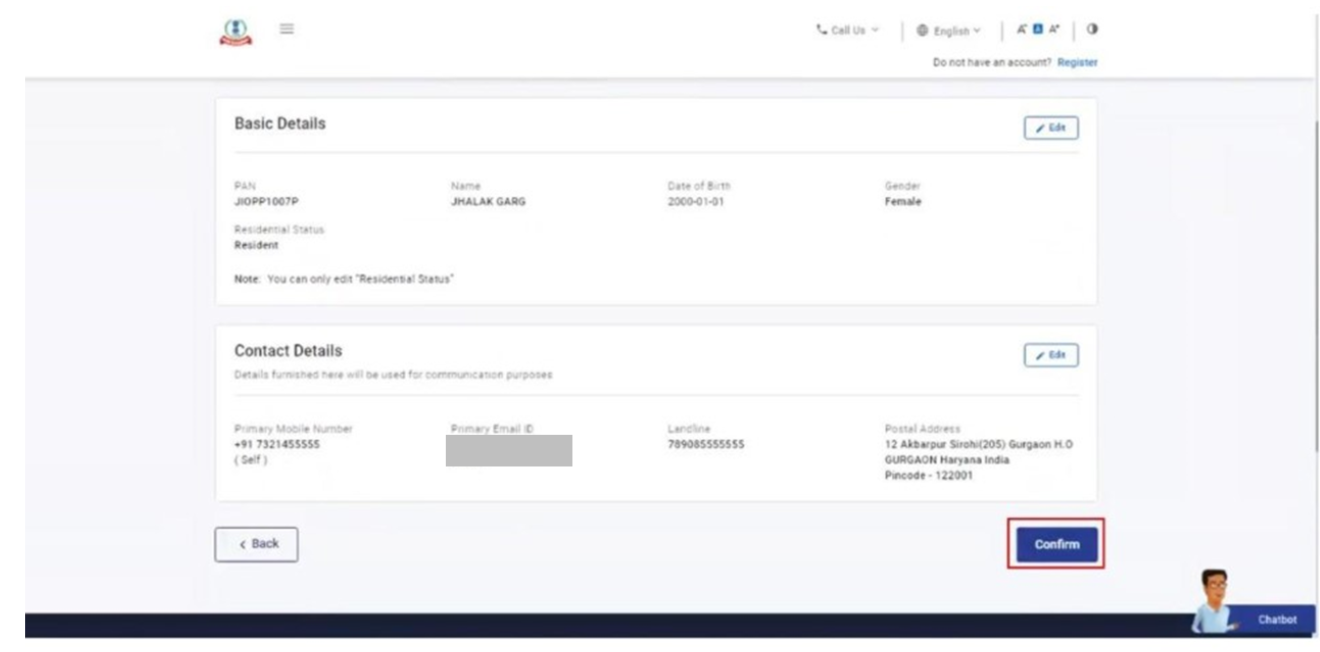Click the Back button
The height and width of the screenshot is (652, 1320).
coord(254,543)
